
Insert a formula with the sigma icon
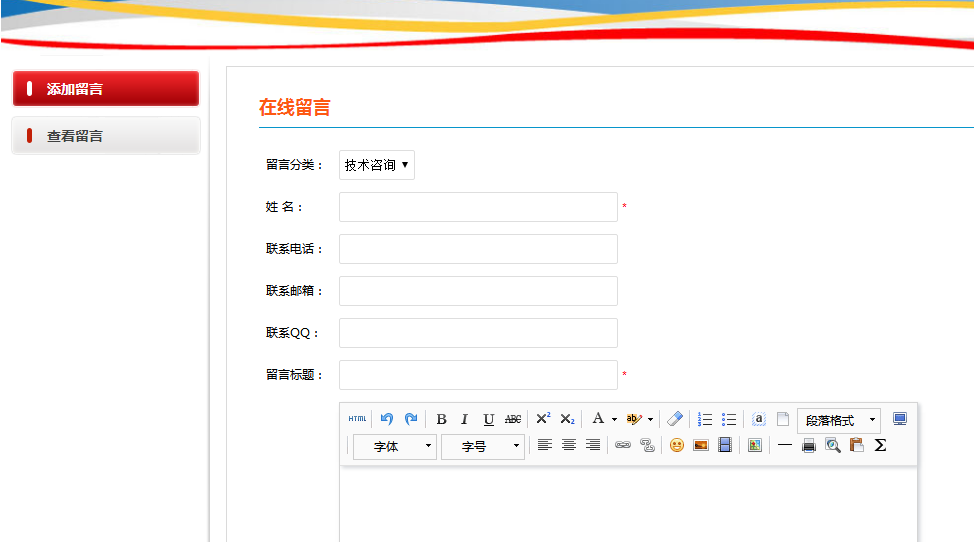[x=880, y=445]
